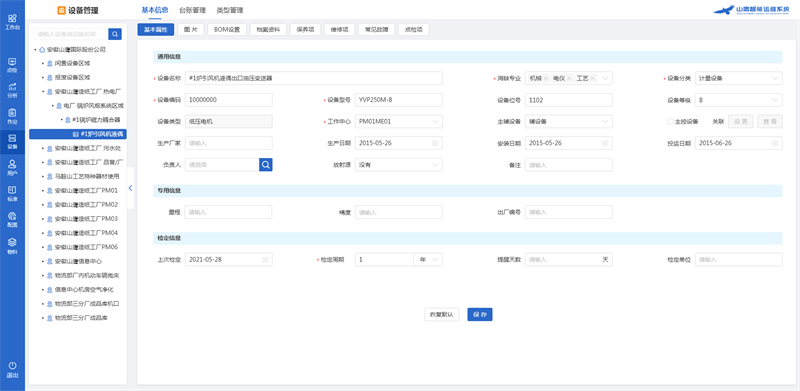Image resolution: width=800 pixels, height=391 pixels.
Task: Toggle the 主控设备 checkbox
Action: [670, 121]
